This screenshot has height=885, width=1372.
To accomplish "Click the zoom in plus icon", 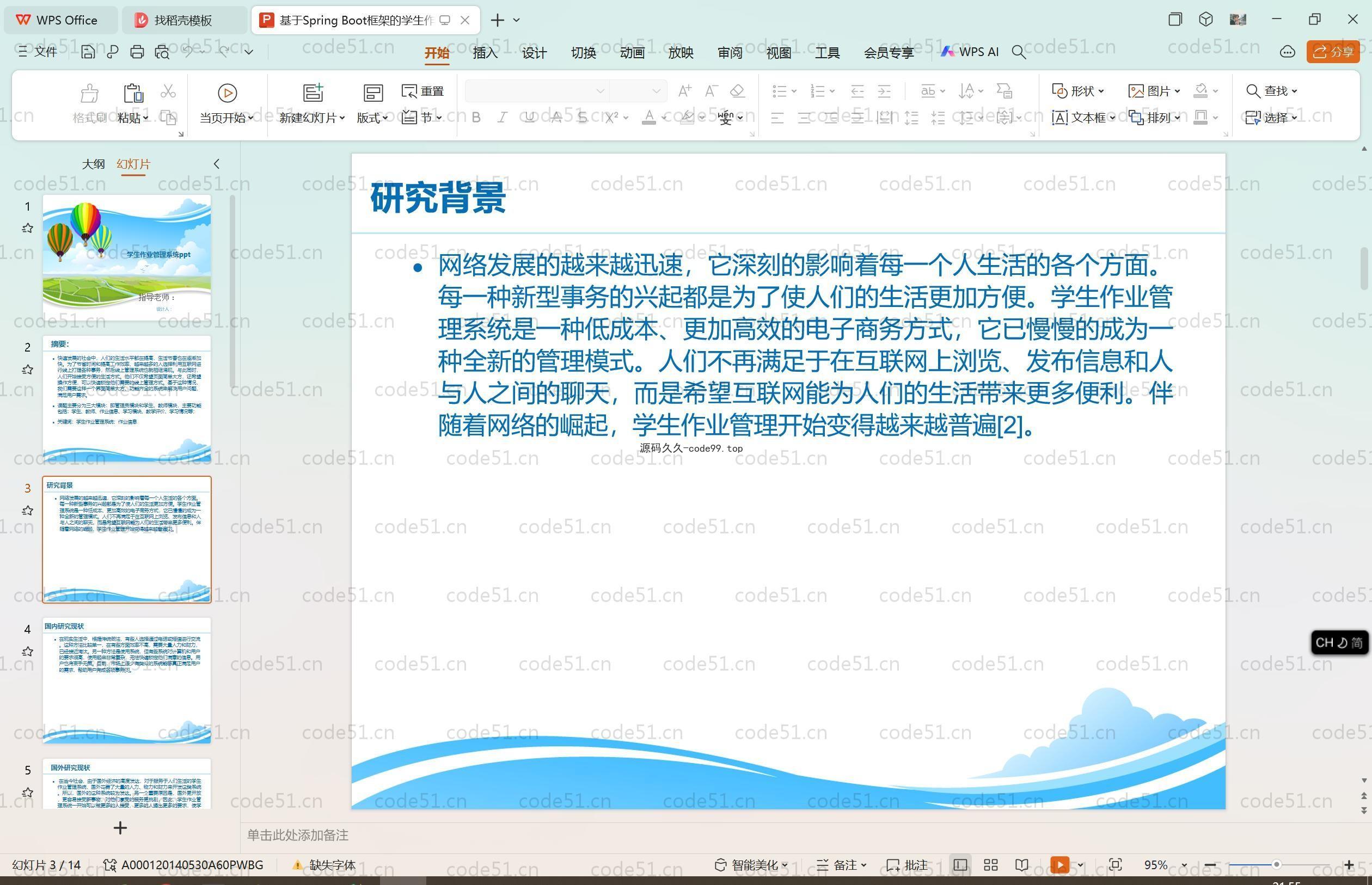I will (1349, 864).
